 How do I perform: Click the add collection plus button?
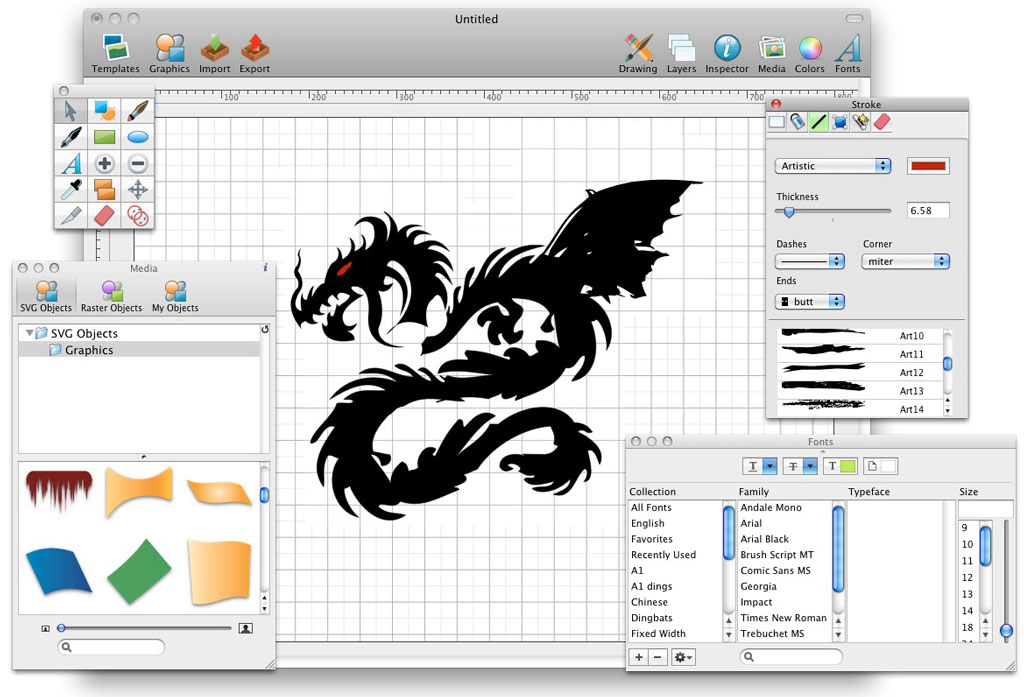tap(639, 657)
